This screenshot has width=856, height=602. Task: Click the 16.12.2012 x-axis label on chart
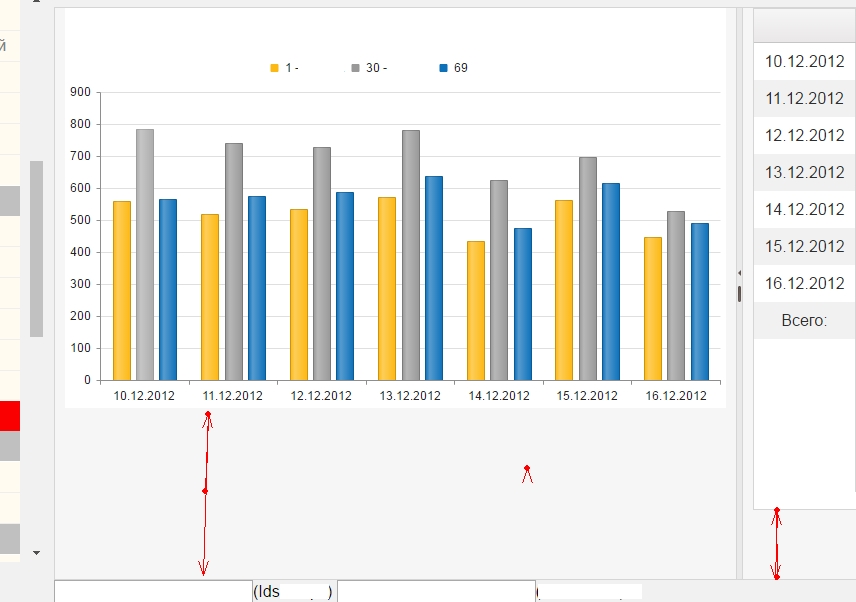(676, 396)
